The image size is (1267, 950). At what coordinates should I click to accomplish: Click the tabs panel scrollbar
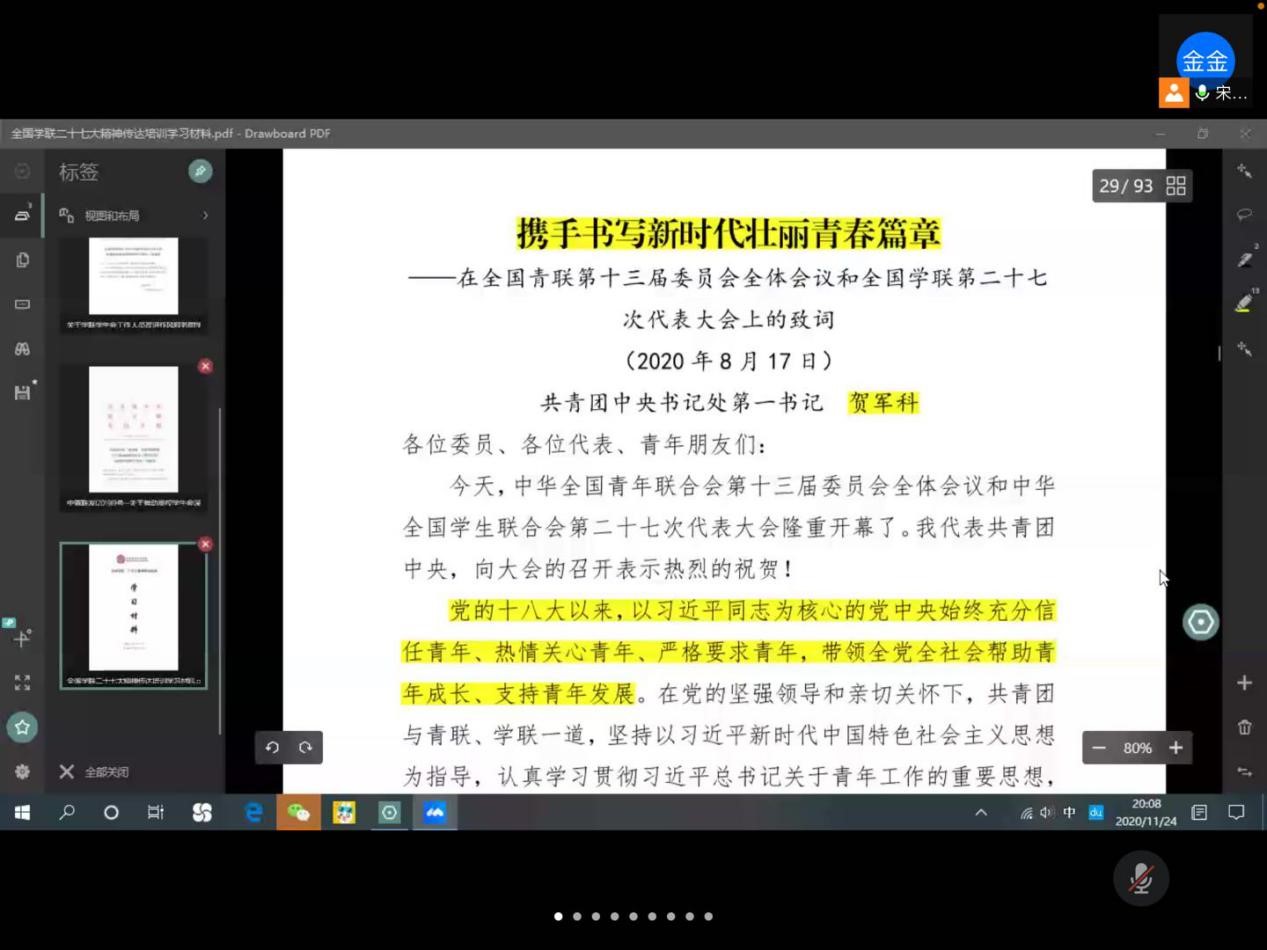[220, 570]
